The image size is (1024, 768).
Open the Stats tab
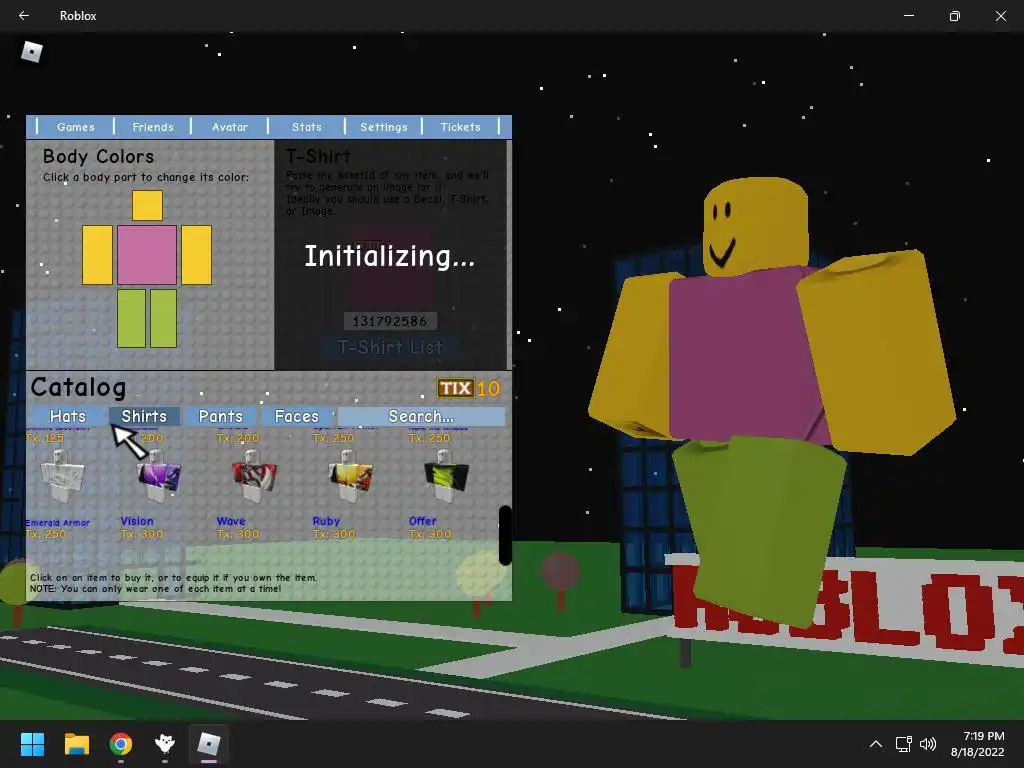point(307,127)
